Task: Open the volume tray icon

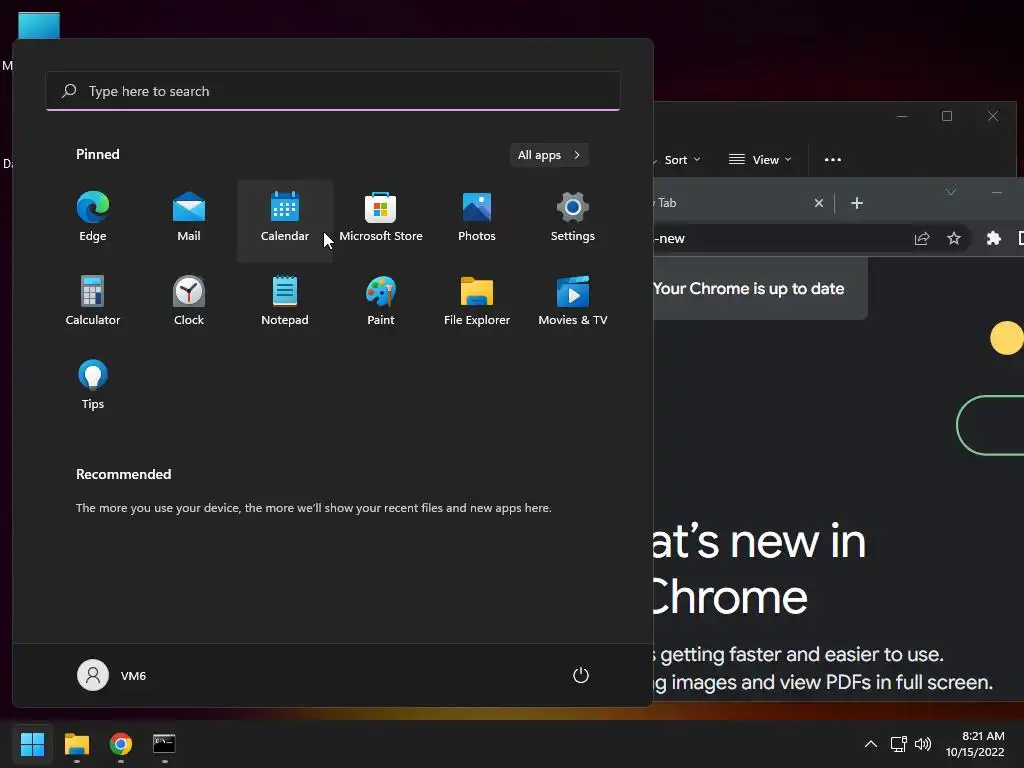Action: pyautogui.click(x=923, y=744)
